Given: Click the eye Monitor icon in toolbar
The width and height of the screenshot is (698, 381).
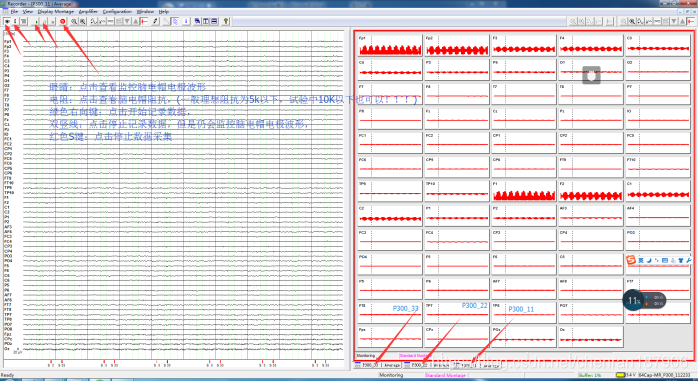Looking at the screenshot, I should click(x=7, y=21).
